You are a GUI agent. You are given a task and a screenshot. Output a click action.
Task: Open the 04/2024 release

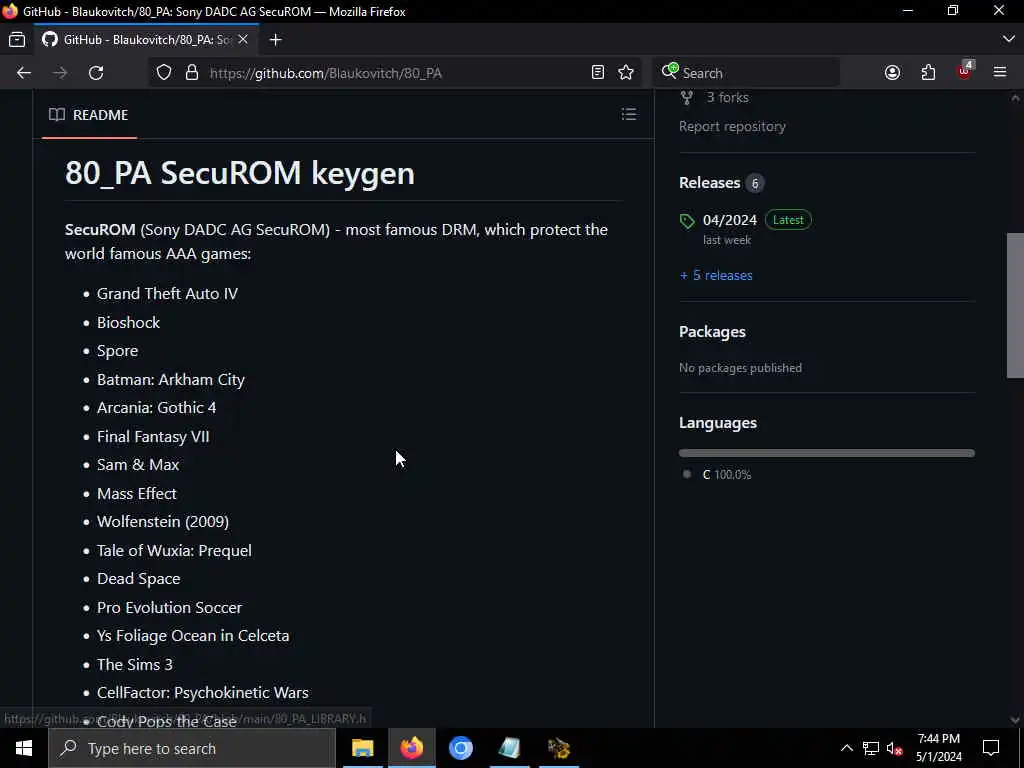pos(729,220)
